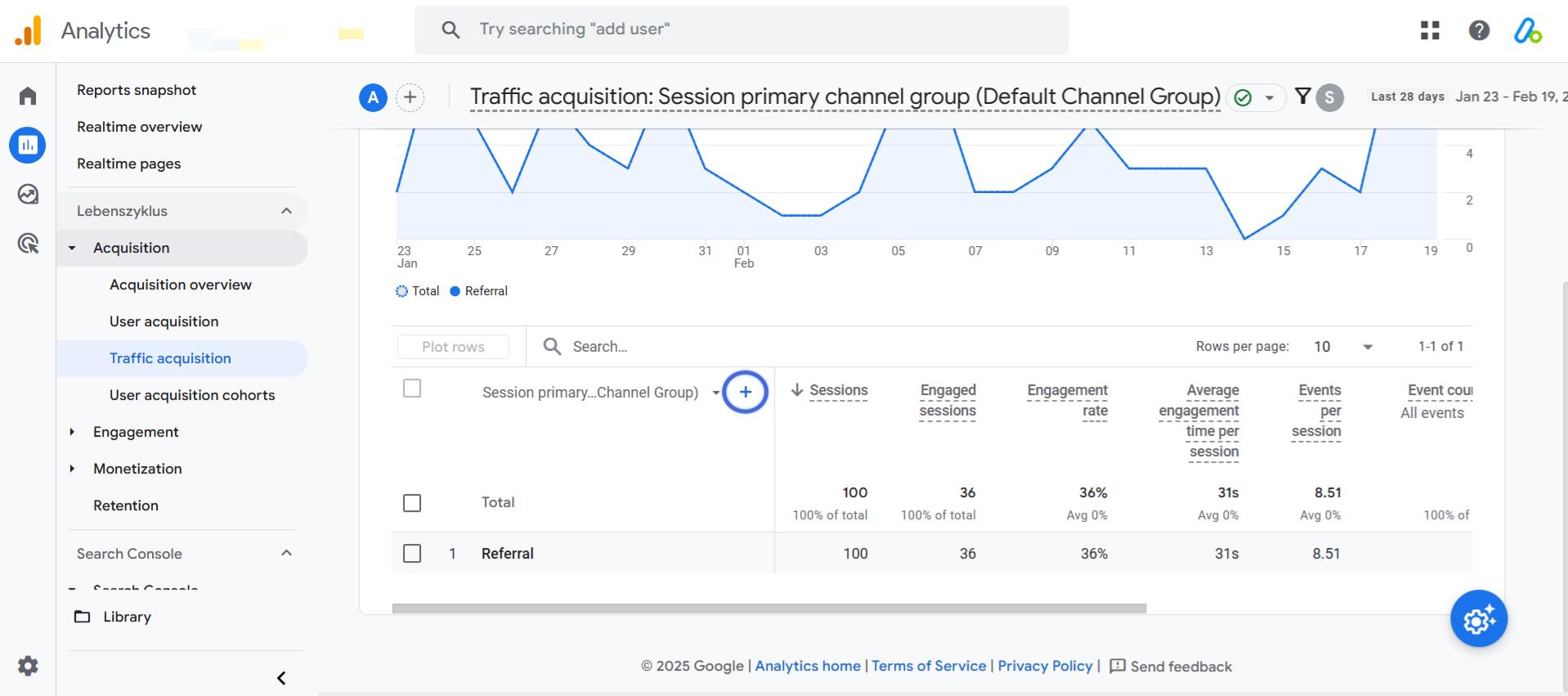Open the Rows per page dropdown
Screen dimensions: 1568x696
pos(1343,347)
